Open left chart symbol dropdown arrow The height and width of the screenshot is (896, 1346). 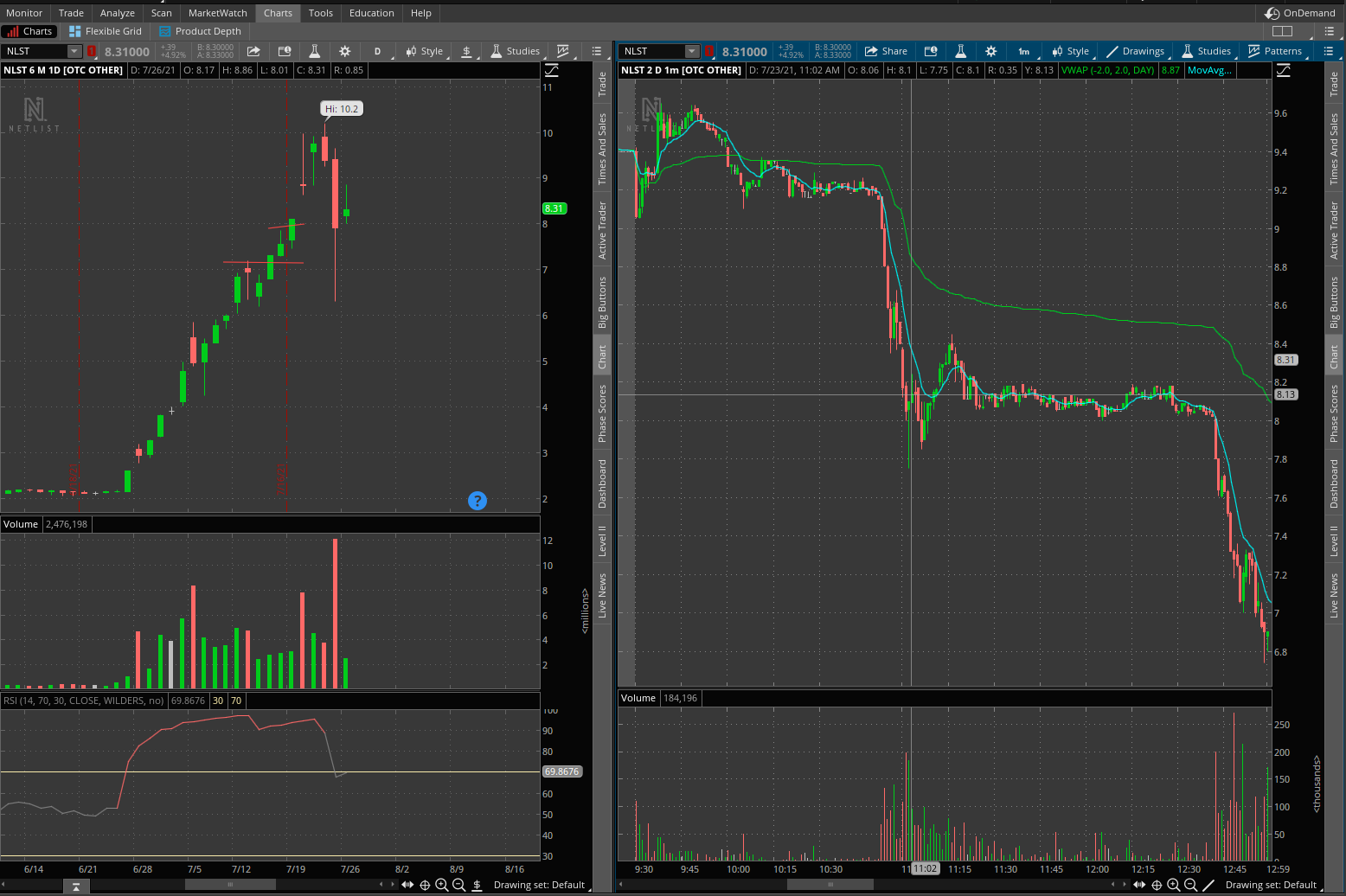(74, 51)
